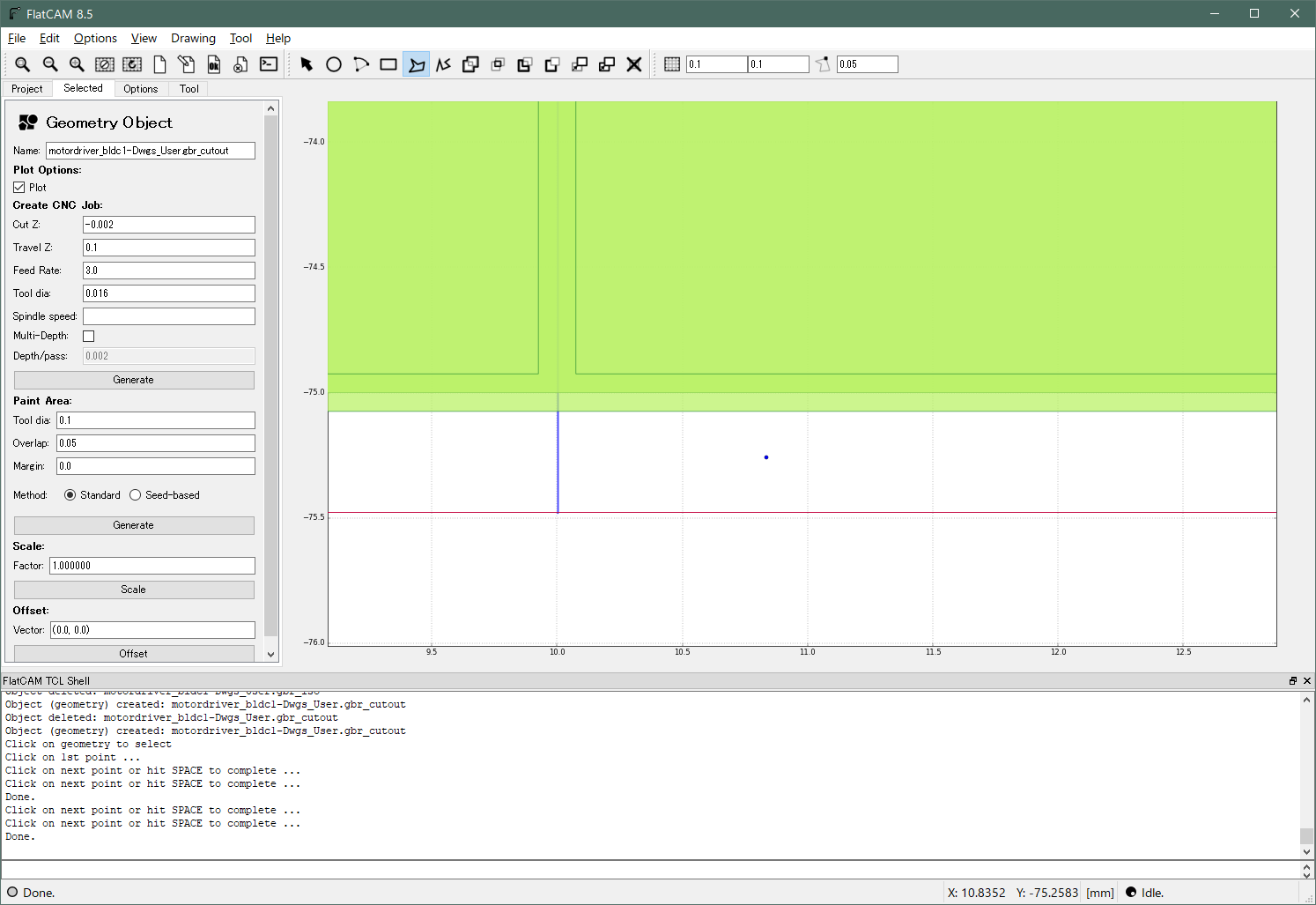
Task: Click the Travel Z input field
Action: (x=169, y=248)
